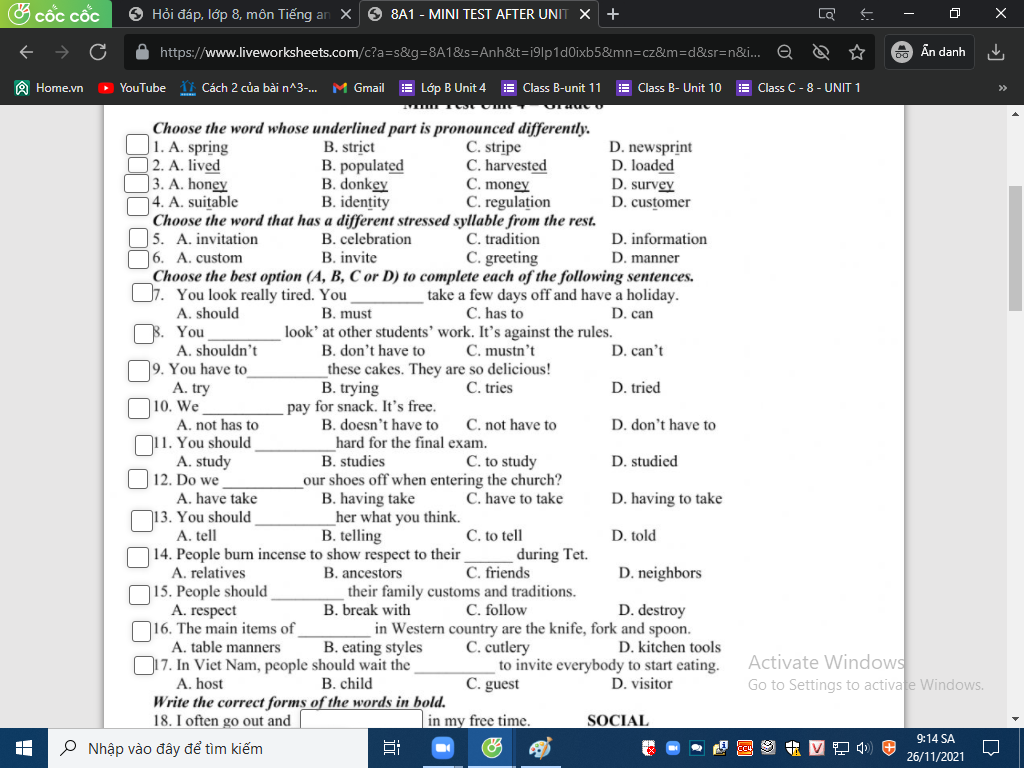
Task: Mark the checkbox for question 14
Action: click(x=139, y=556)
